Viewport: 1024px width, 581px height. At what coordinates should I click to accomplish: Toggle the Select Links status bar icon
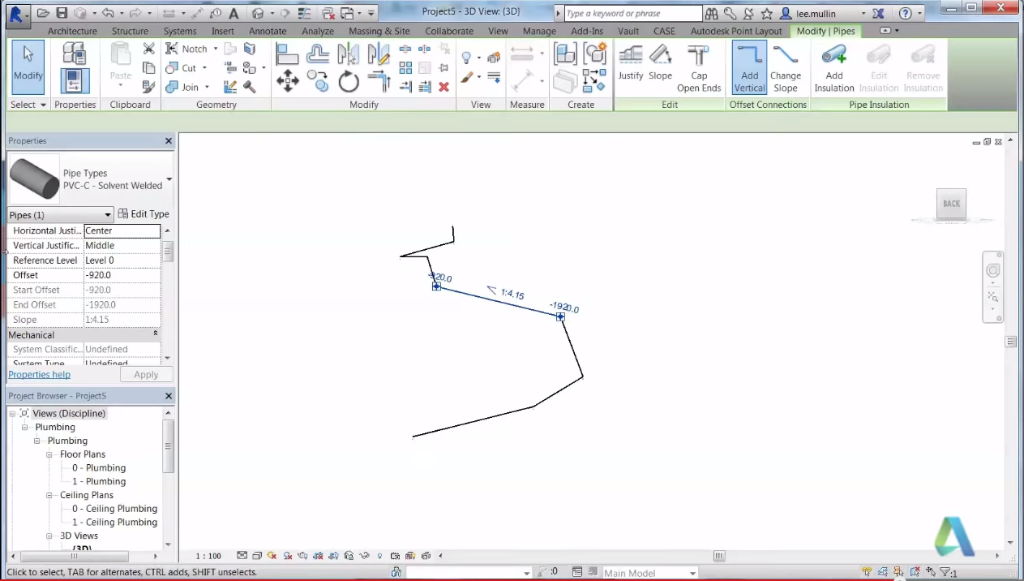pos(867,573)
